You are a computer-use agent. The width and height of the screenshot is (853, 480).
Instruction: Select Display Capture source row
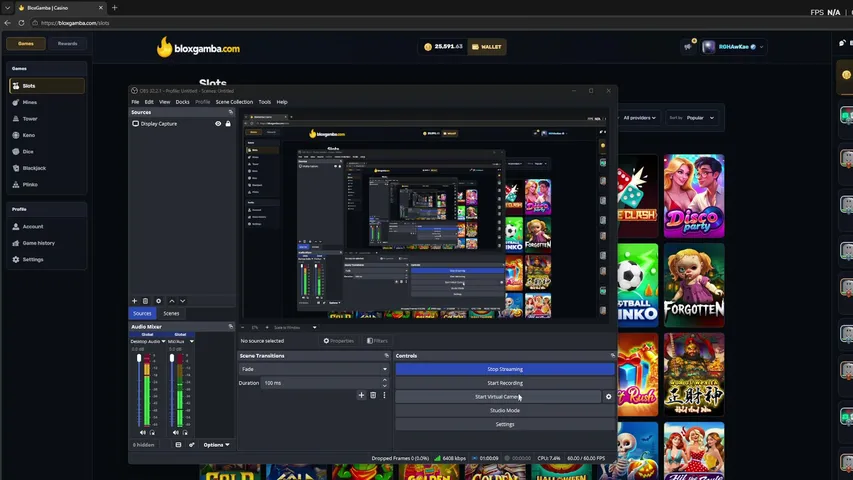click(x=182, y=124)
